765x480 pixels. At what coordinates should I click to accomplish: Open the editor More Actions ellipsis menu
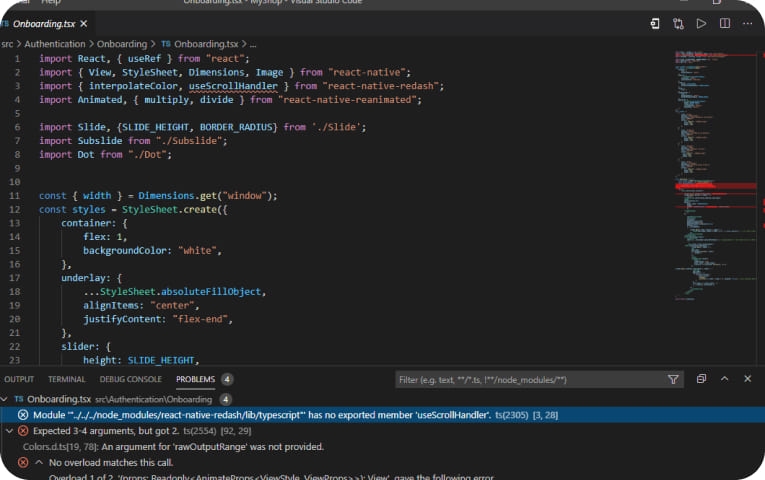point(747,23)
